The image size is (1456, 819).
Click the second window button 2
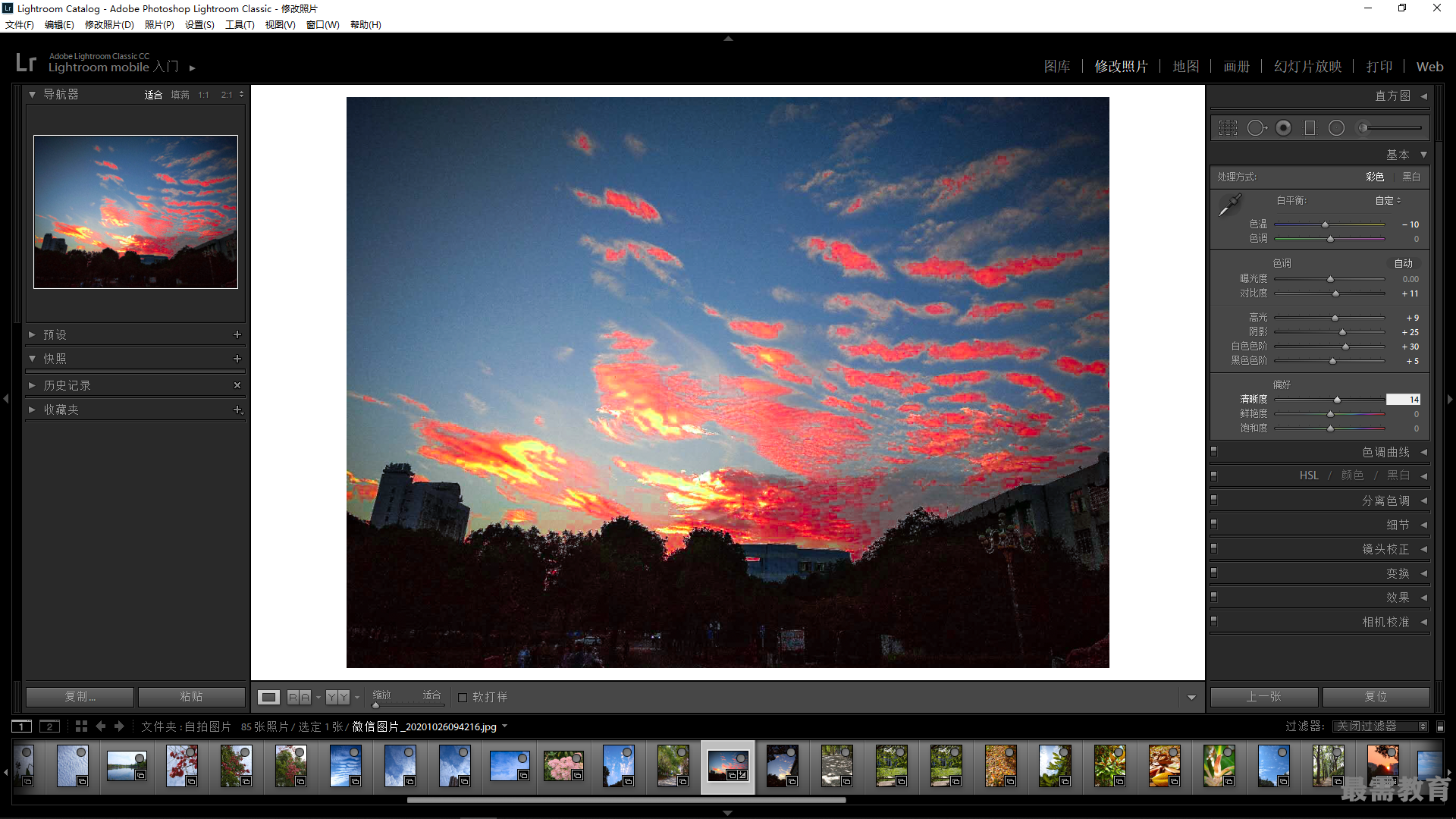[49, 726]
